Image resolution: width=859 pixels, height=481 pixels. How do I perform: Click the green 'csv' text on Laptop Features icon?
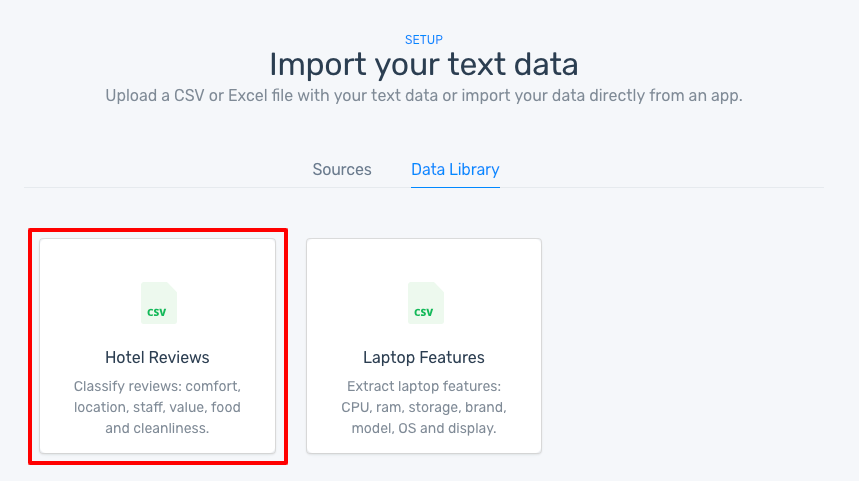coord(424,312)
